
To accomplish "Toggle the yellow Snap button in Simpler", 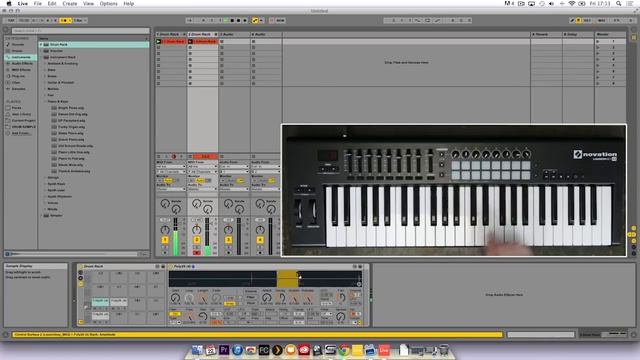I will point(230,304).
